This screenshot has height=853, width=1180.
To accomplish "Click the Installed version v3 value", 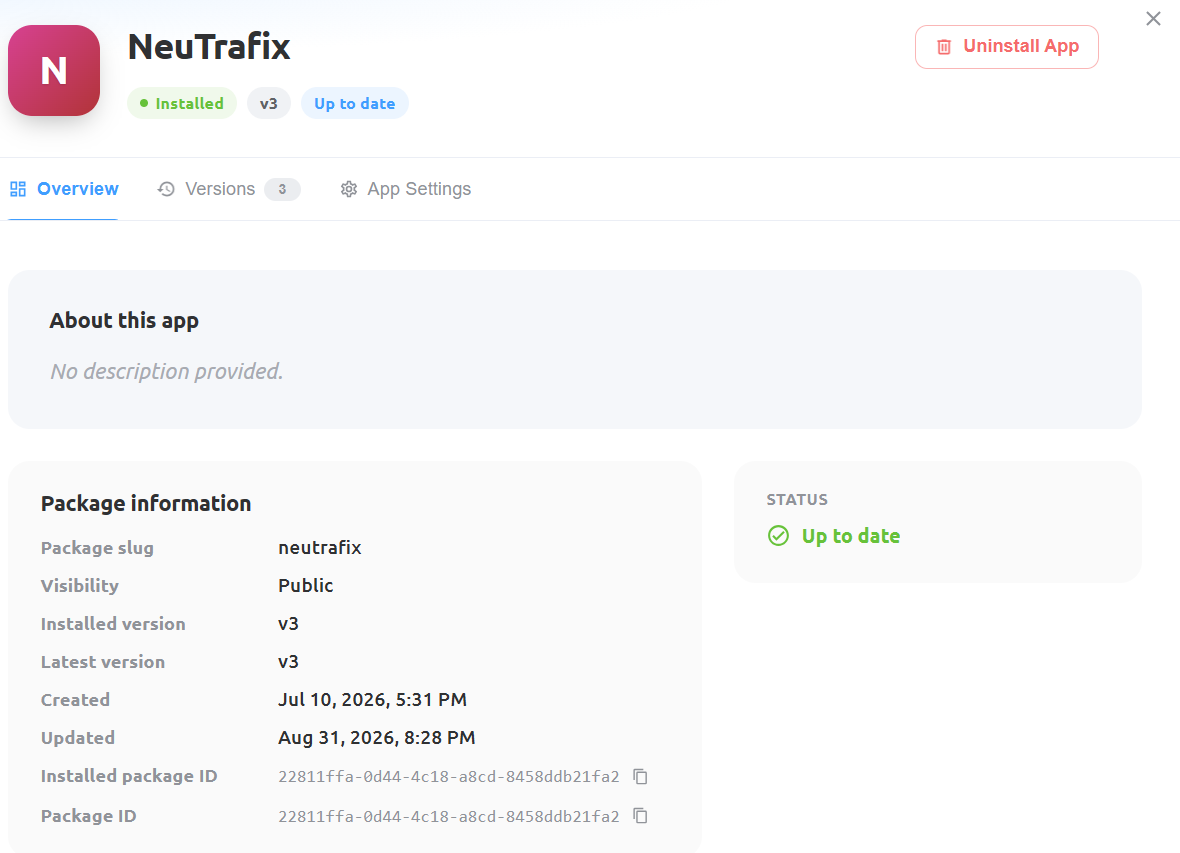I will (x=288, y=624).
